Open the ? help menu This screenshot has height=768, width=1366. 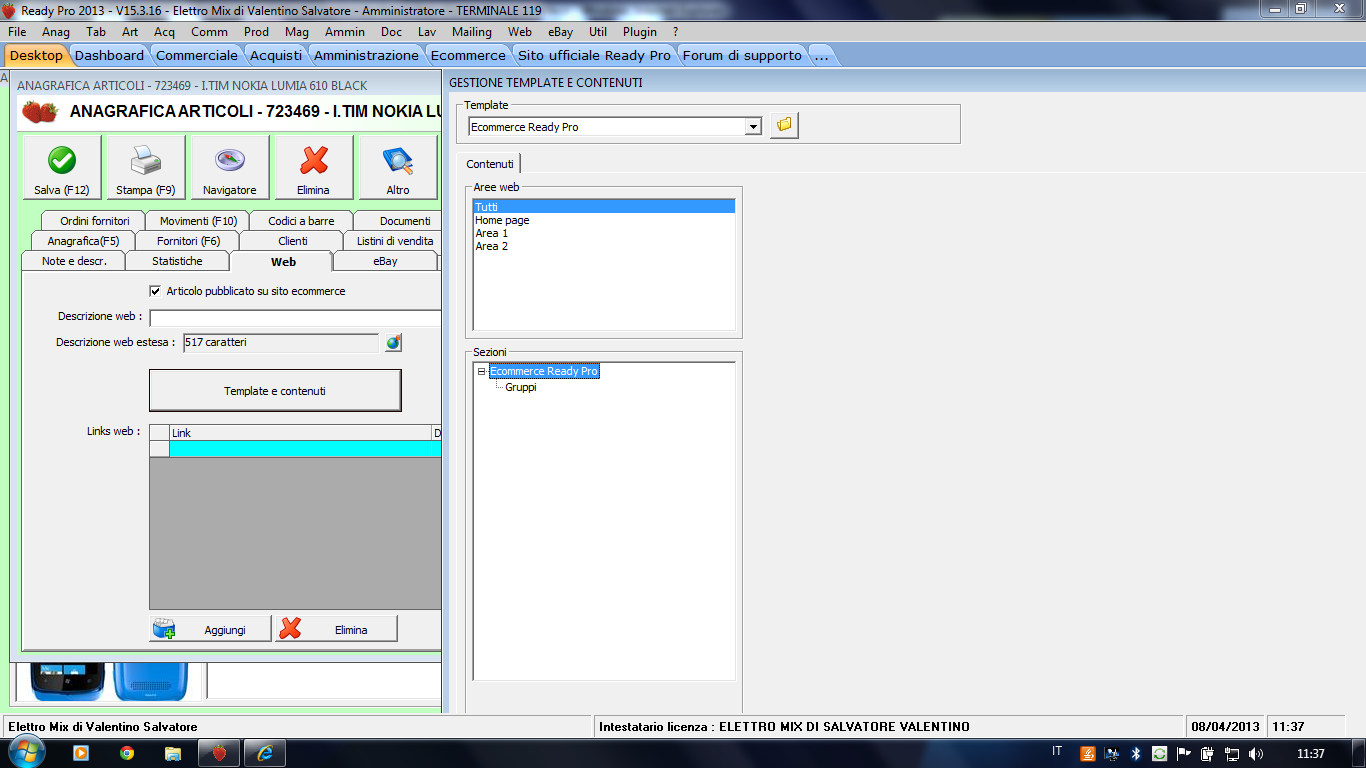(676, 32)
